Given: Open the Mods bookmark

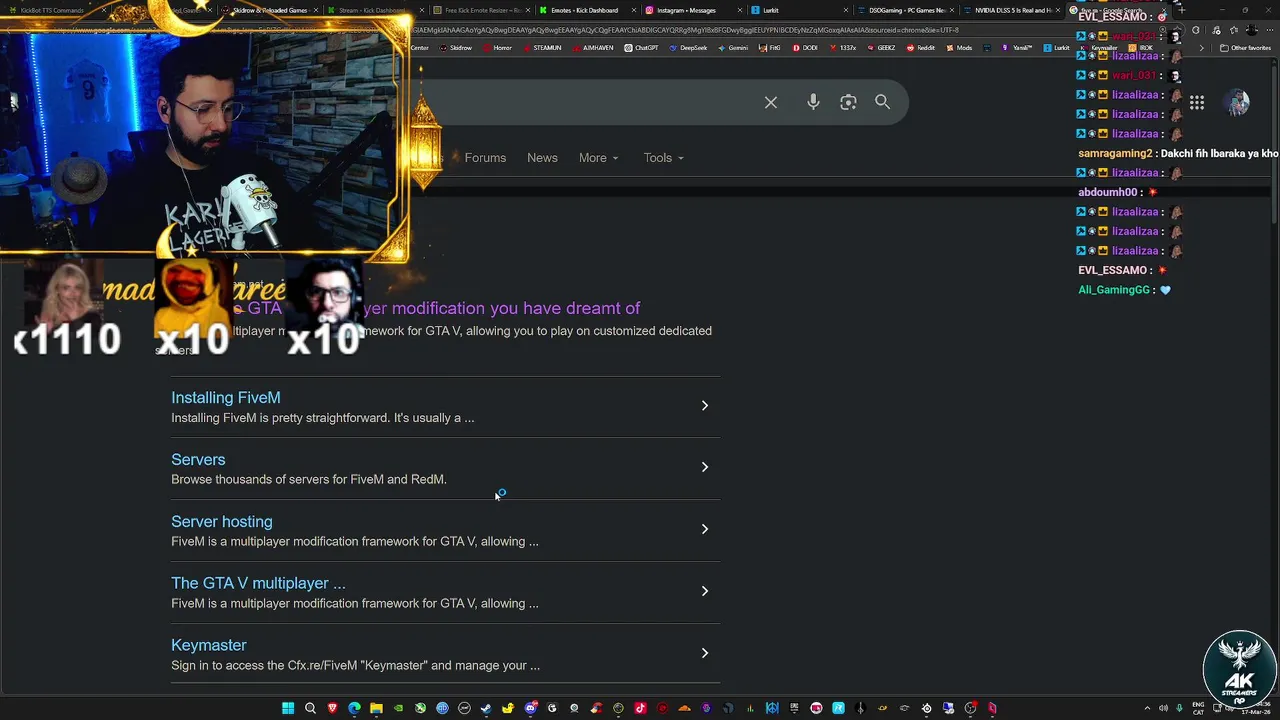Looking at the screenshot, I should 959,48.
